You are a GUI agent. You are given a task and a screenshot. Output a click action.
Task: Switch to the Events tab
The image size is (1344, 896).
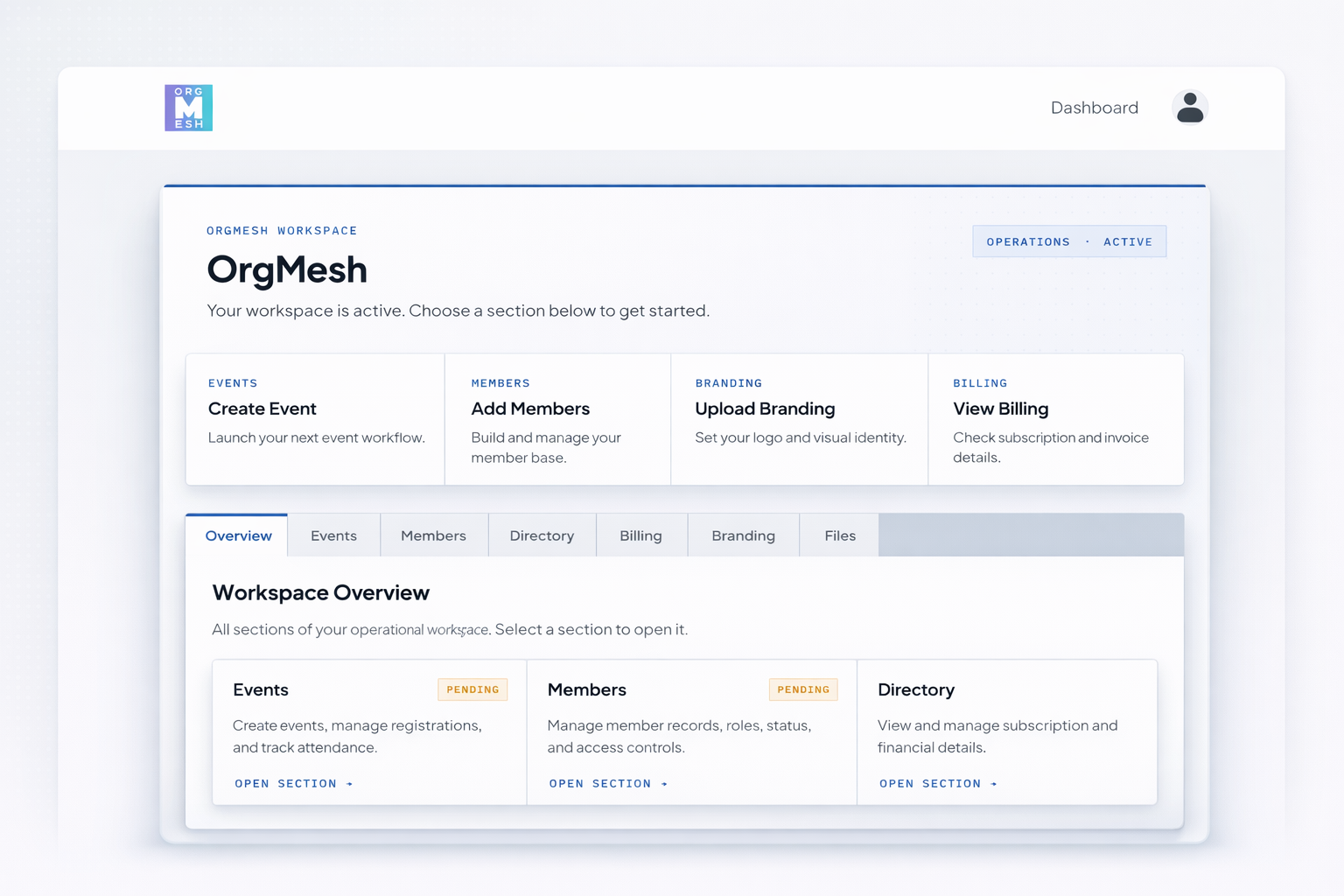coord(333,535)
